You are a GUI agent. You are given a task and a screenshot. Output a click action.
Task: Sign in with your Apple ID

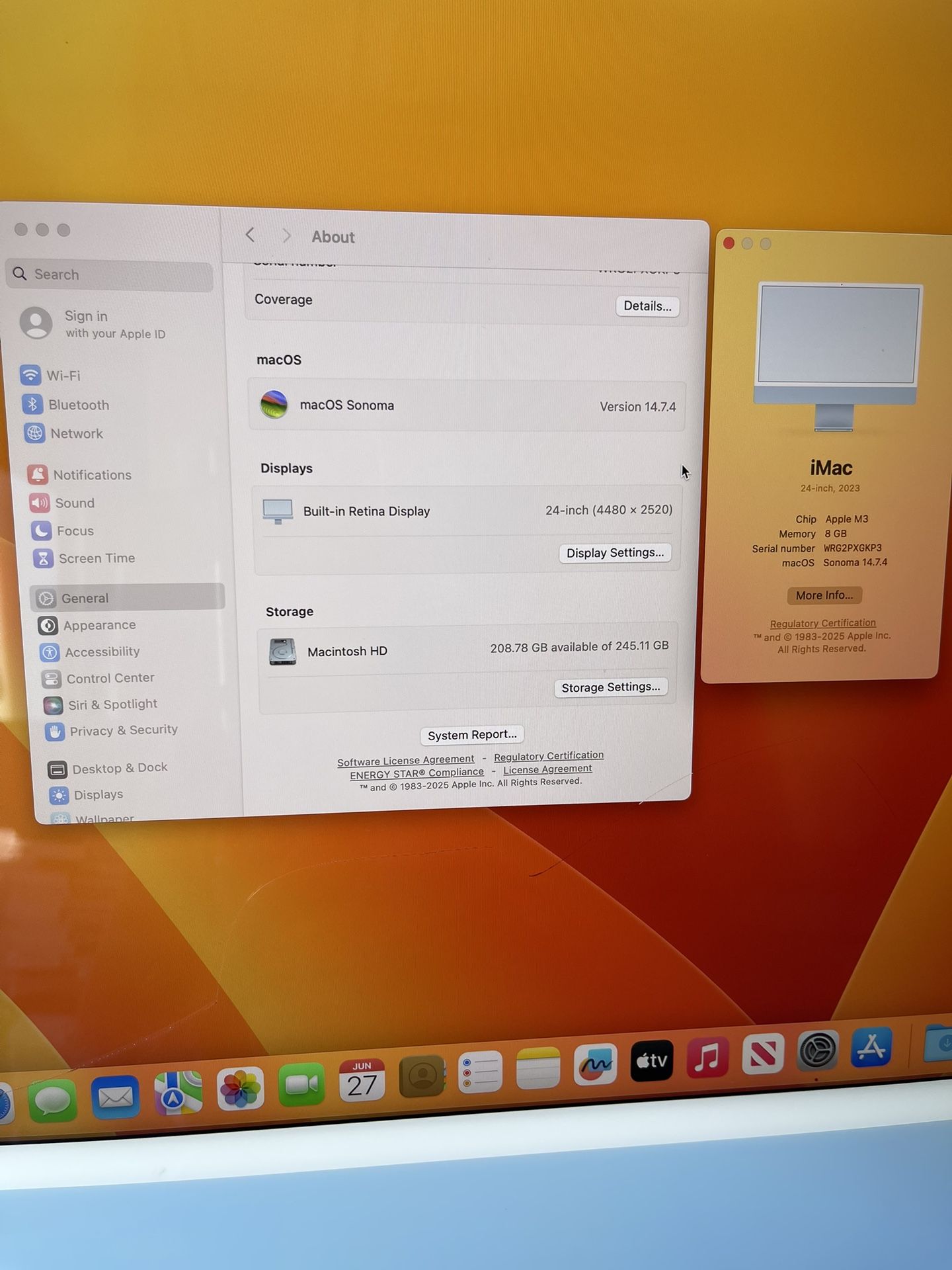coord(93,323)
